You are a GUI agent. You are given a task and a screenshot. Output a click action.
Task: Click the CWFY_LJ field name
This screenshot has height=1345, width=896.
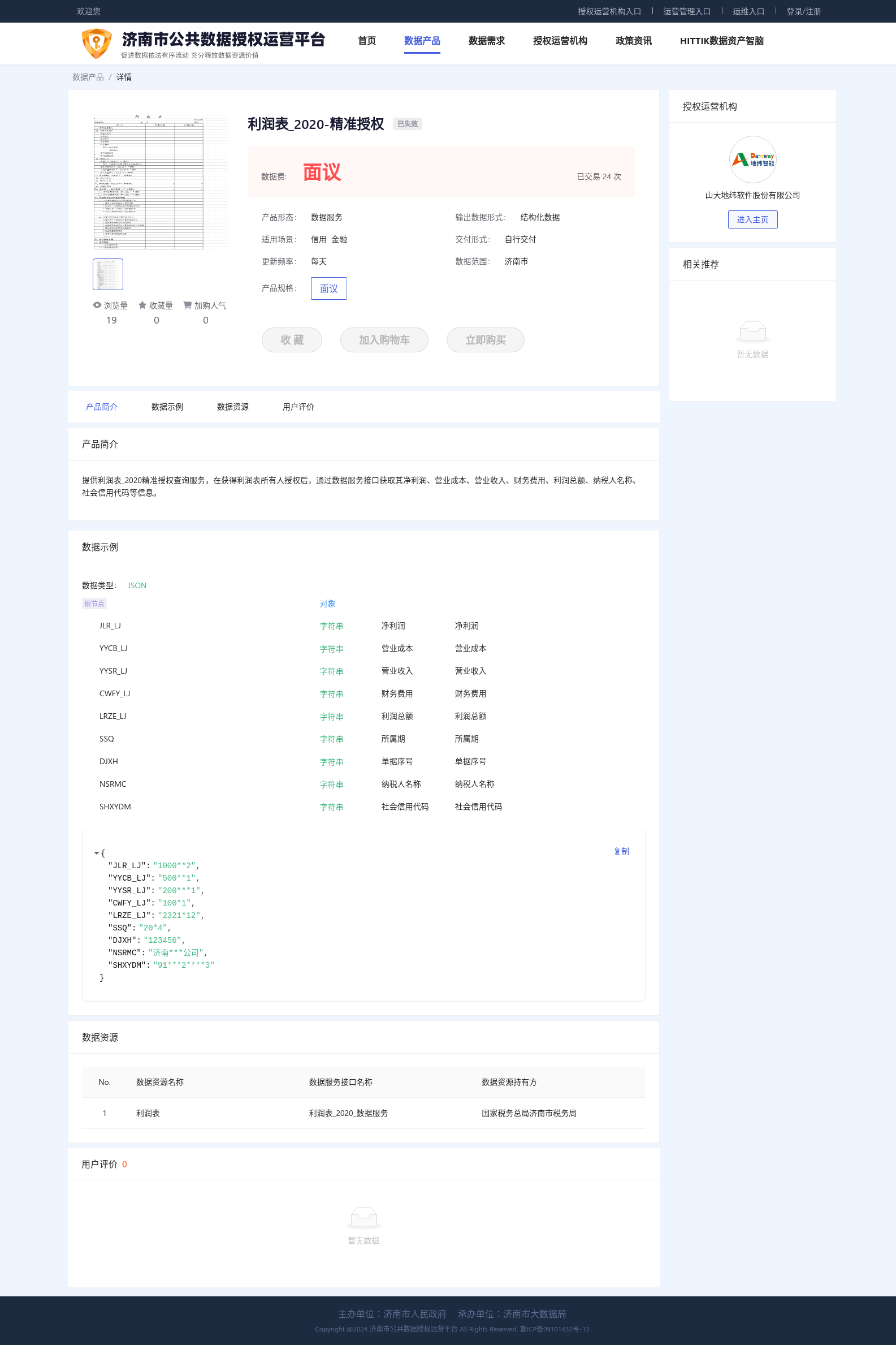click(x=115, y=694)
